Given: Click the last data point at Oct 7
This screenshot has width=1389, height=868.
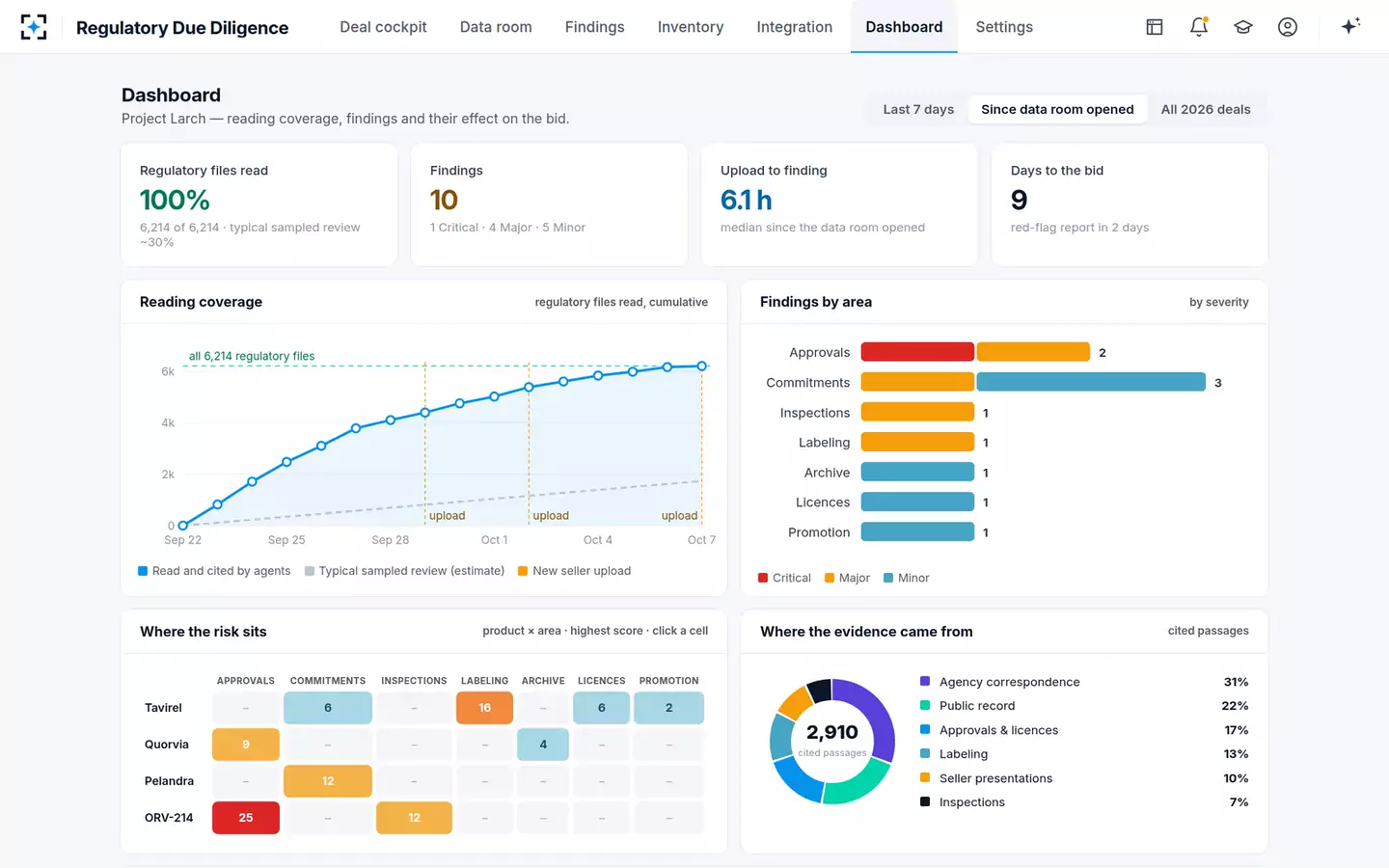Looking at the screenshot, I should (x=702, y=366).
